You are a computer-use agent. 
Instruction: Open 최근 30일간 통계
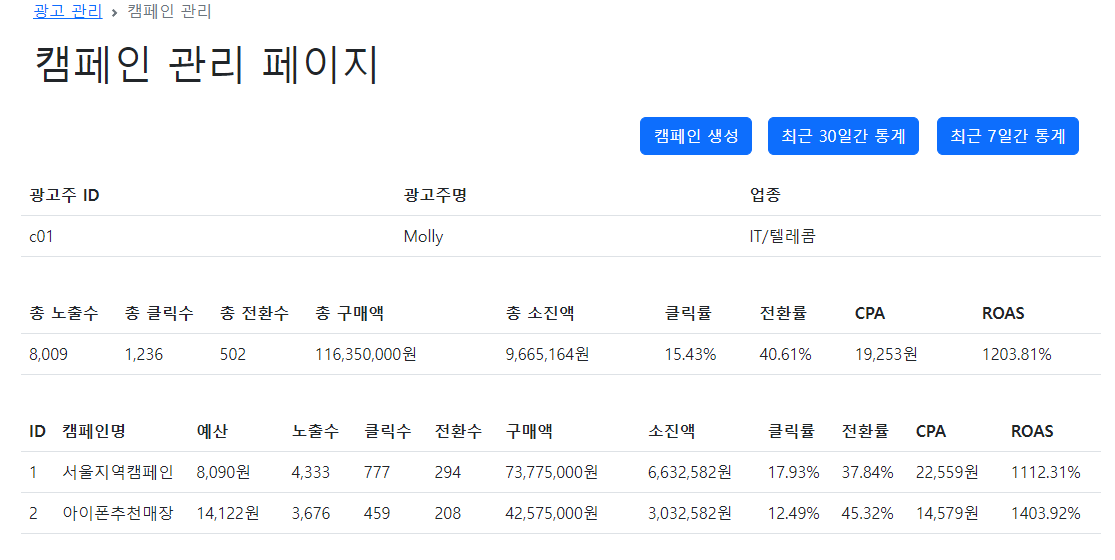843,136
